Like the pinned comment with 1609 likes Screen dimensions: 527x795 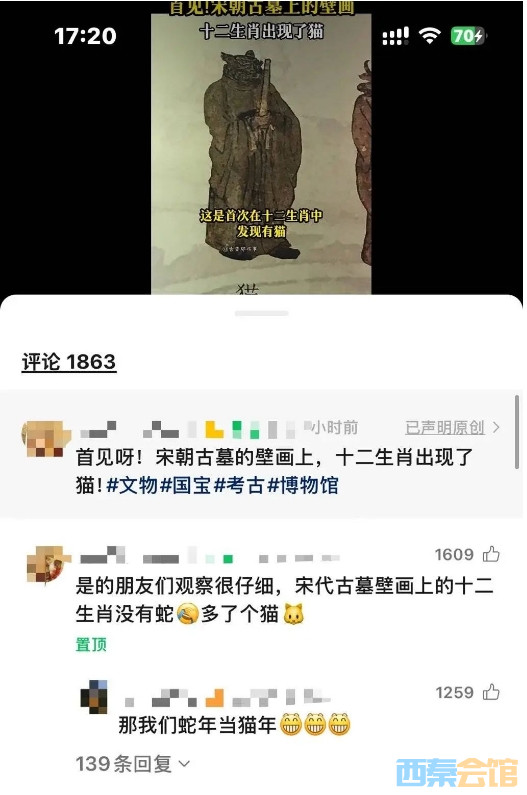click(x=490, y=554)
